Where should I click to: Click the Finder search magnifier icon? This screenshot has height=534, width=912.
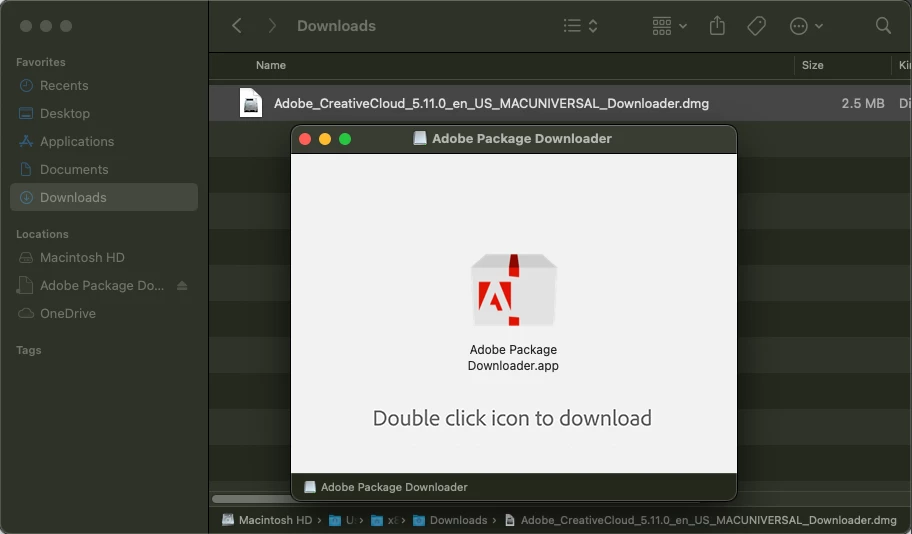click(883, 26)
